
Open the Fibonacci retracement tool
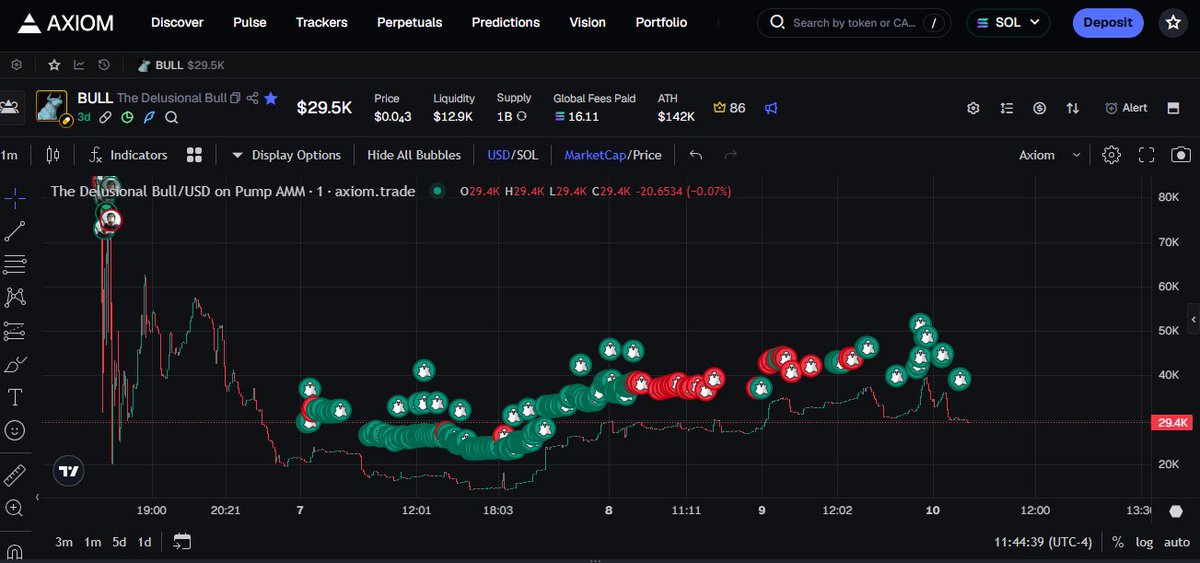15,264
